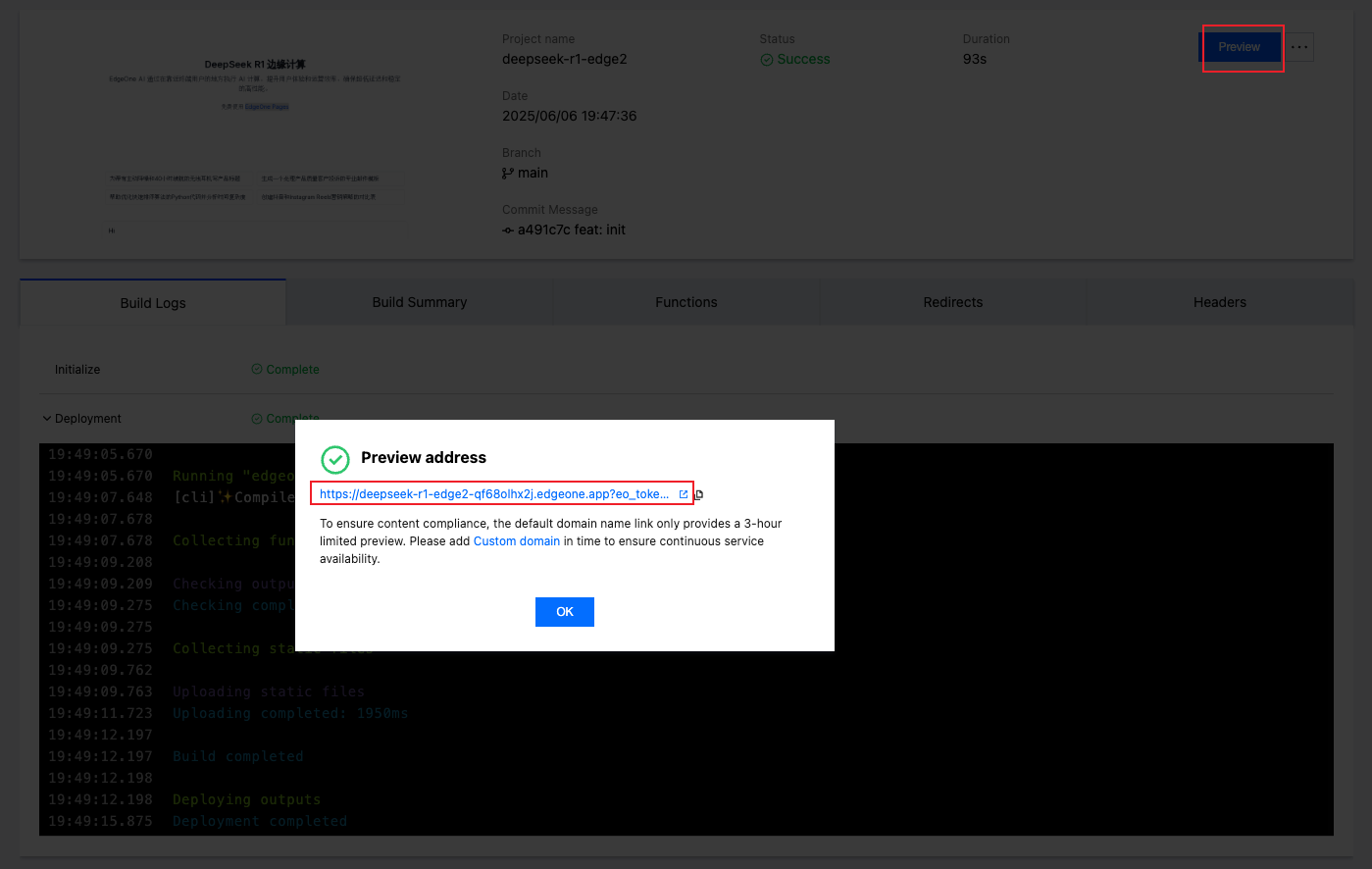View the Redirects tab
The image size is (1372, 869).
coord(953,302)
